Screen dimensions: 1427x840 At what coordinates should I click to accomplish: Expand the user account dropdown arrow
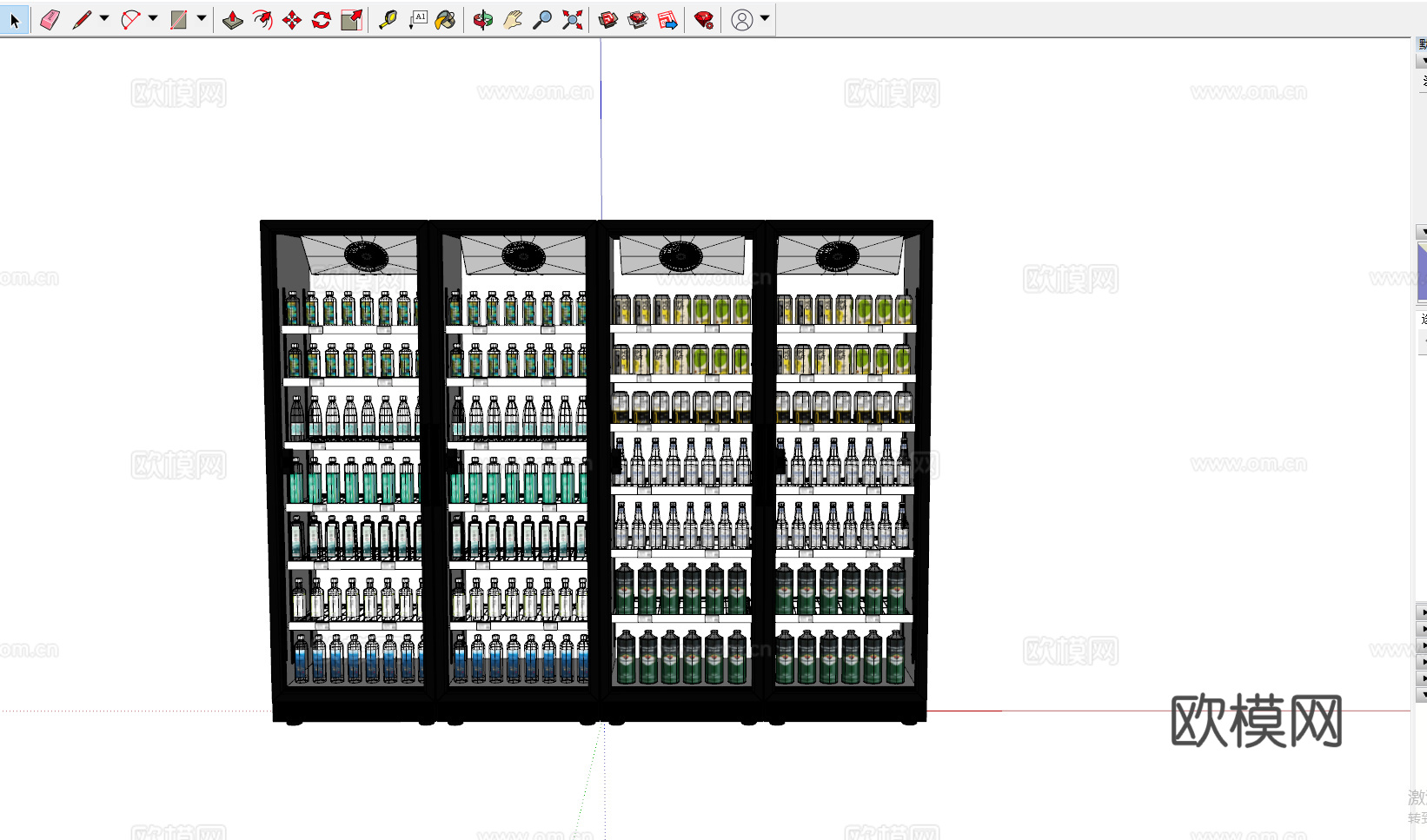765,18
